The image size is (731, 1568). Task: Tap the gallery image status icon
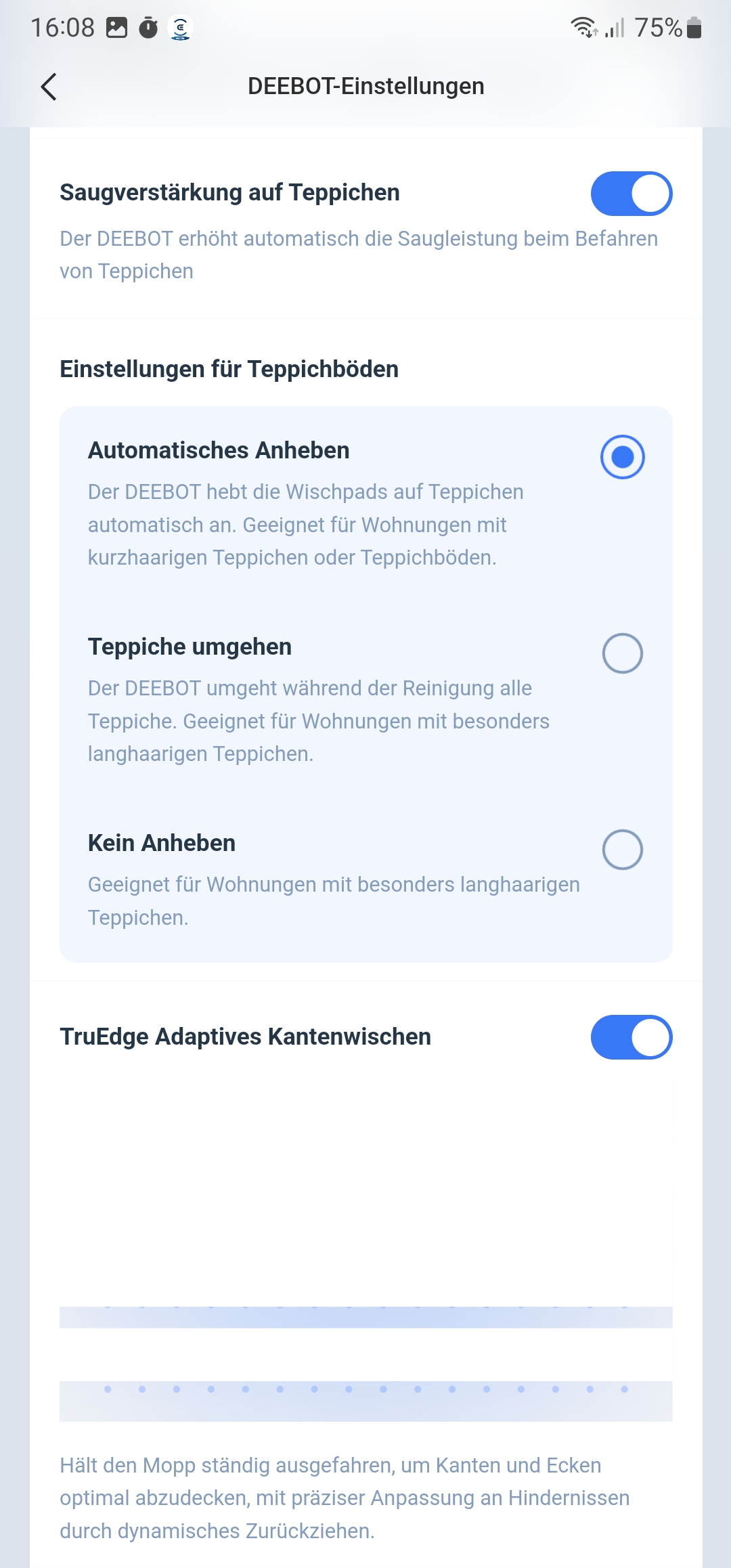click(116, 28)
